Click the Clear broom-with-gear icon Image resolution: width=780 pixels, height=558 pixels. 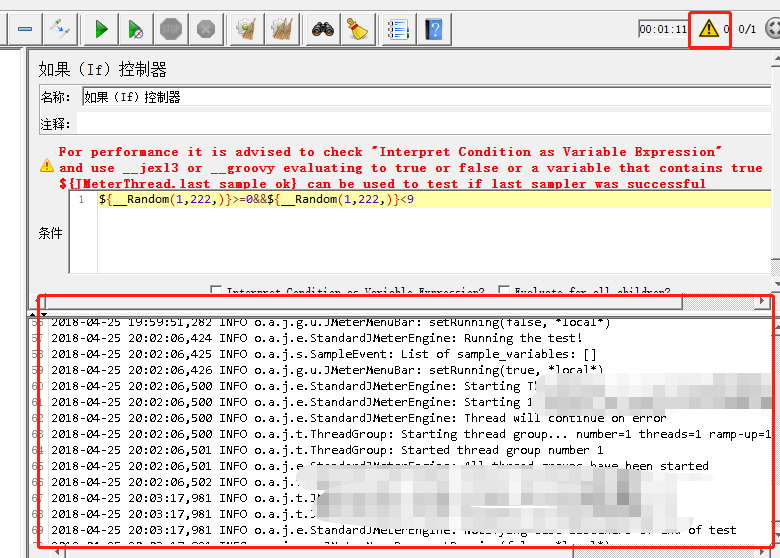tap(247, 29)
